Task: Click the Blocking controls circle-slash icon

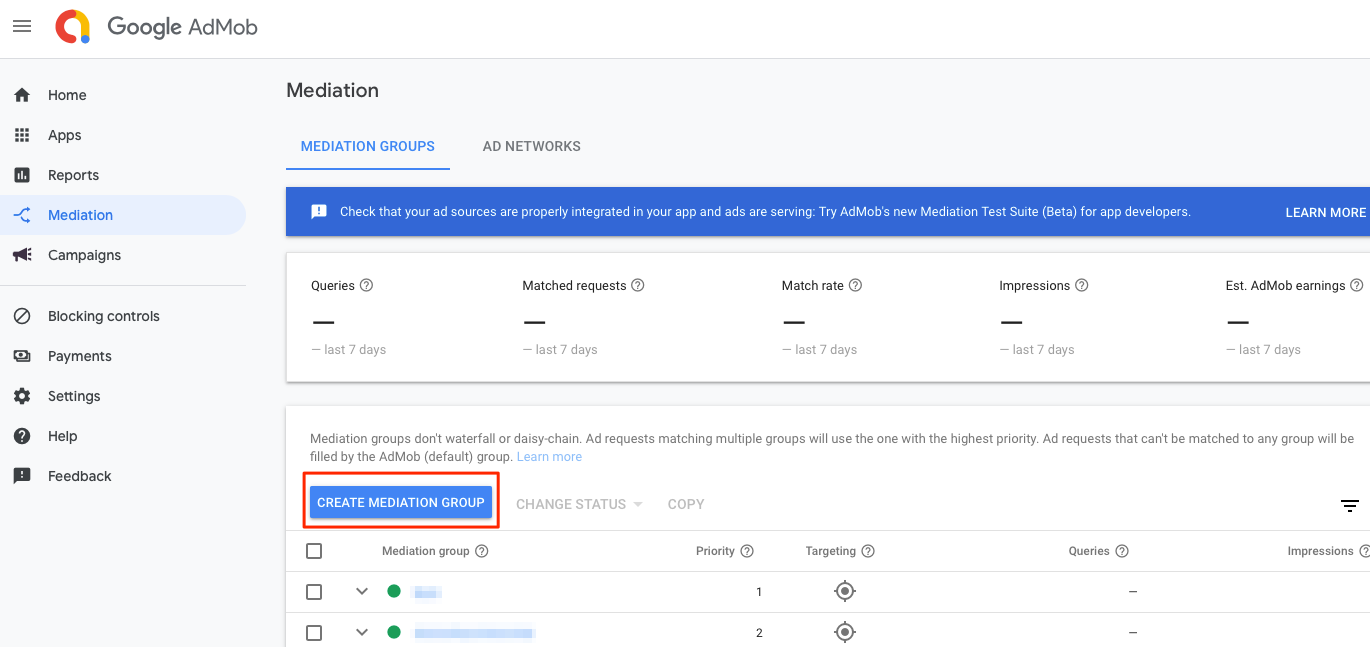Action: click(22, 316)
